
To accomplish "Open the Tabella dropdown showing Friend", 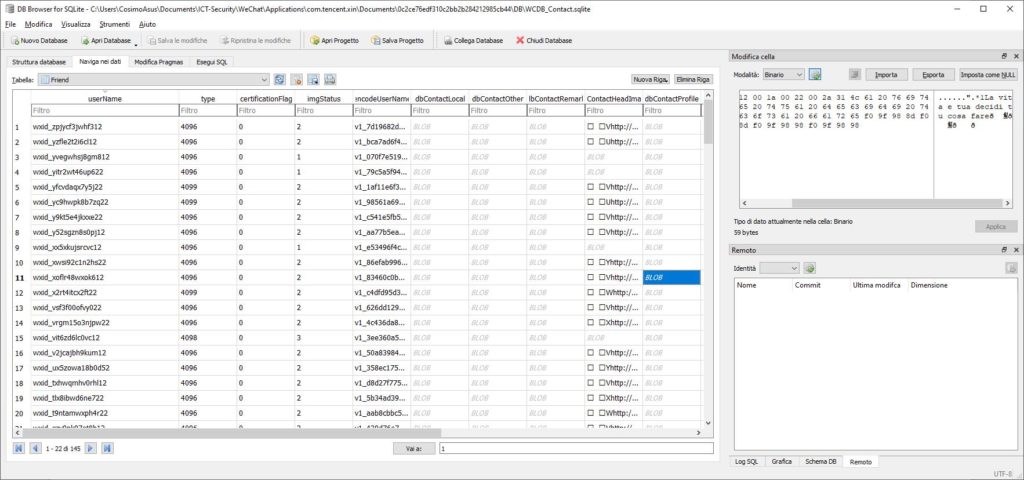I will 153,80.
